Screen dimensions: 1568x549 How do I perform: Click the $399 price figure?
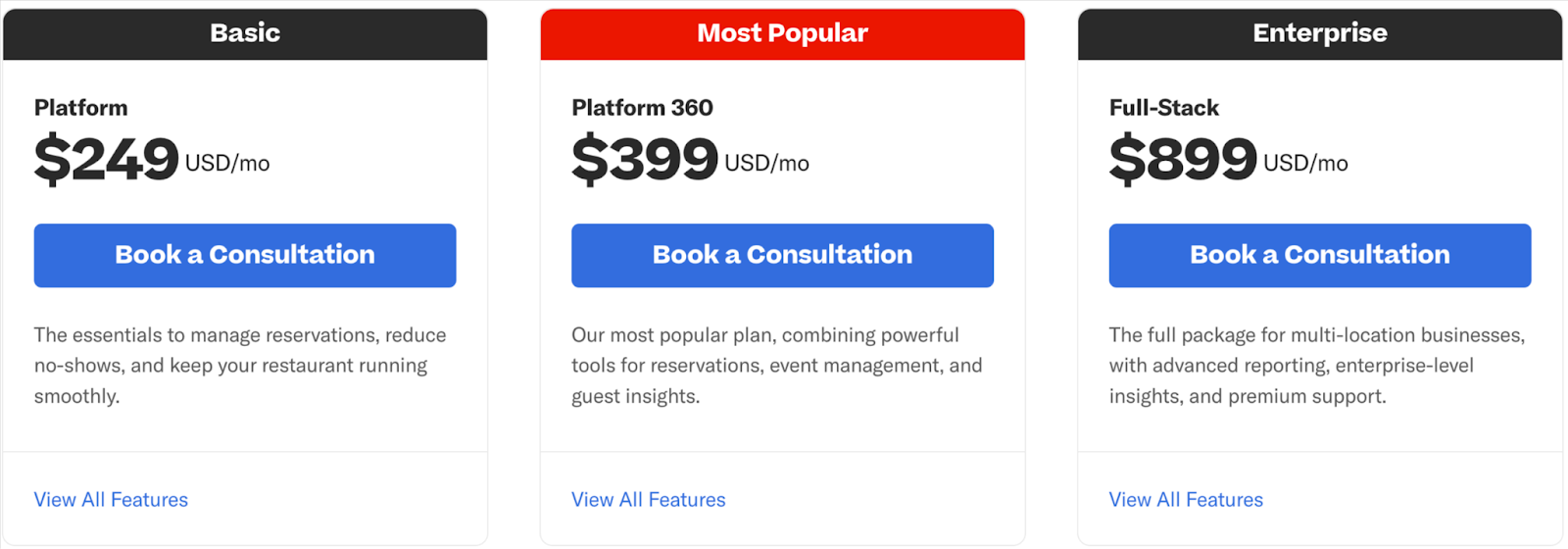point(645,160)
